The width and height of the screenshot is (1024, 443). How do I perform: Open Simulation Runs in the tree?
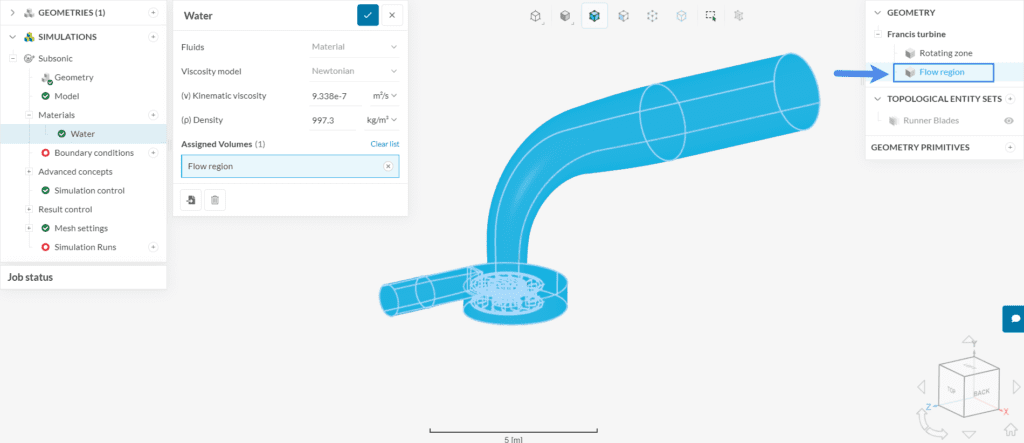86,247
